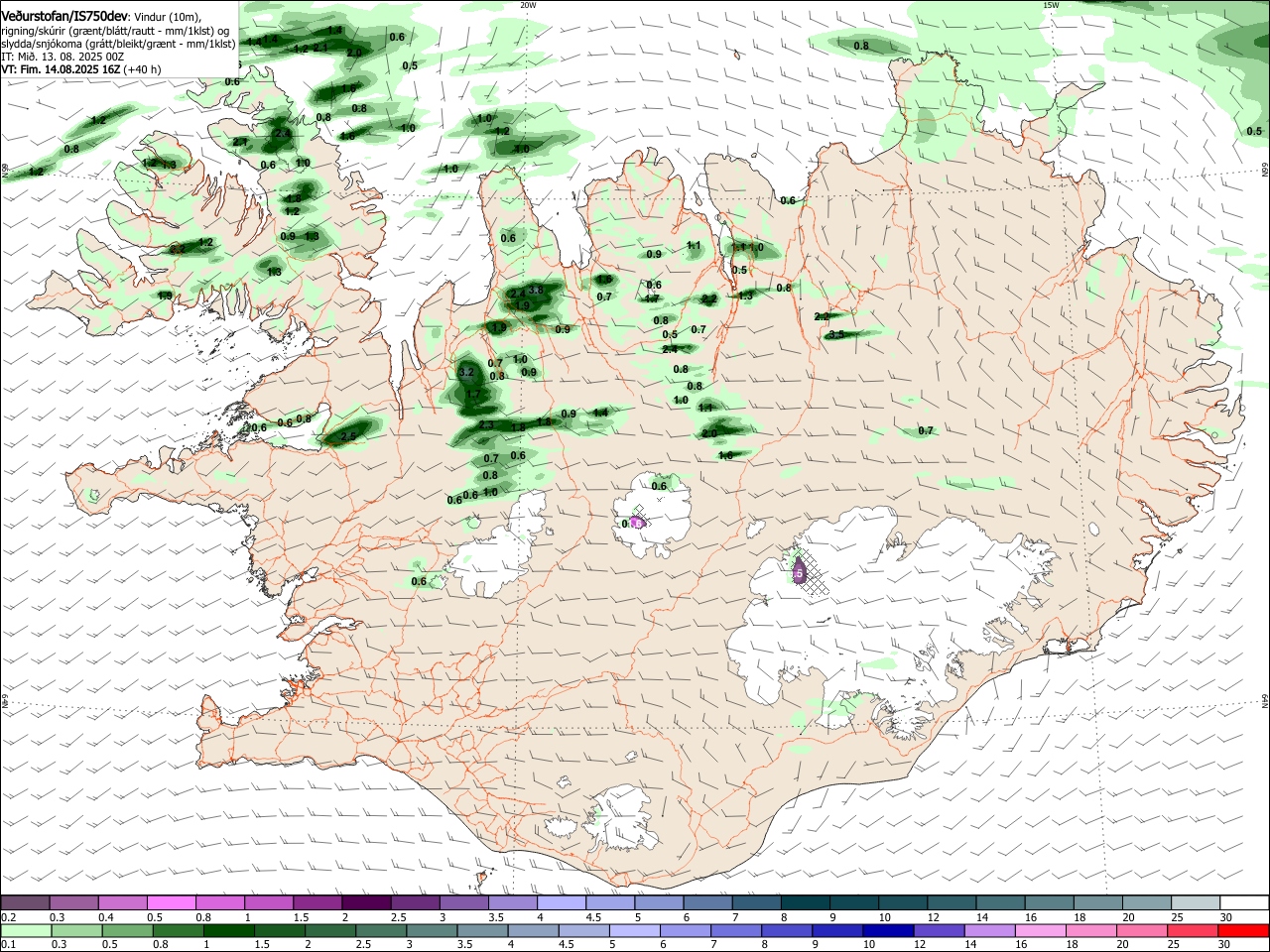The height and width of the screenshot is (952, 1270).
Task: Click the pale pink 16–18 swatch in lower legend row
Action: coord(1040,931)
